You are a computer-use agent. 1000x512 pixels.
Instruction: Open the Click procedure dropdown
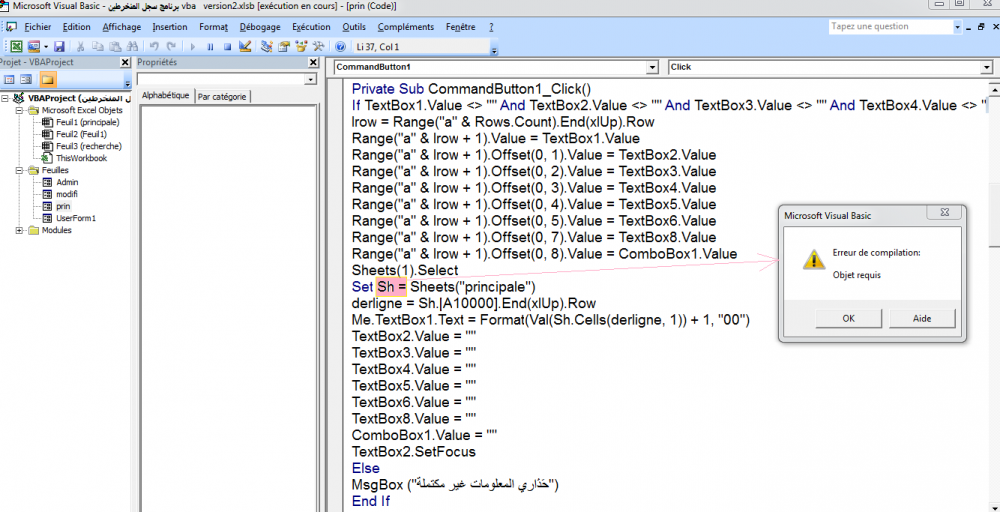point(986,67)
